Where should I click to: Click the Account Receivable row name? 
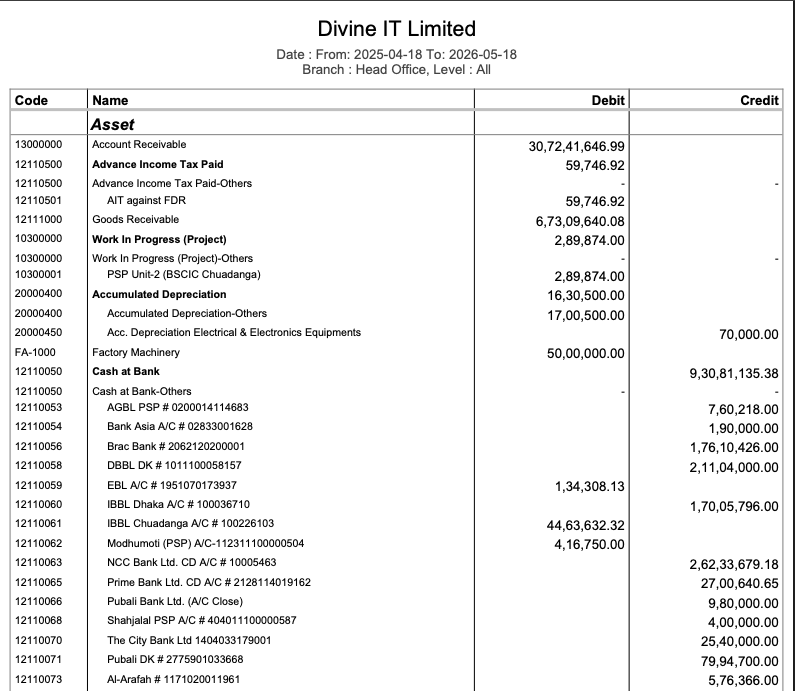(x=139, y=144)
